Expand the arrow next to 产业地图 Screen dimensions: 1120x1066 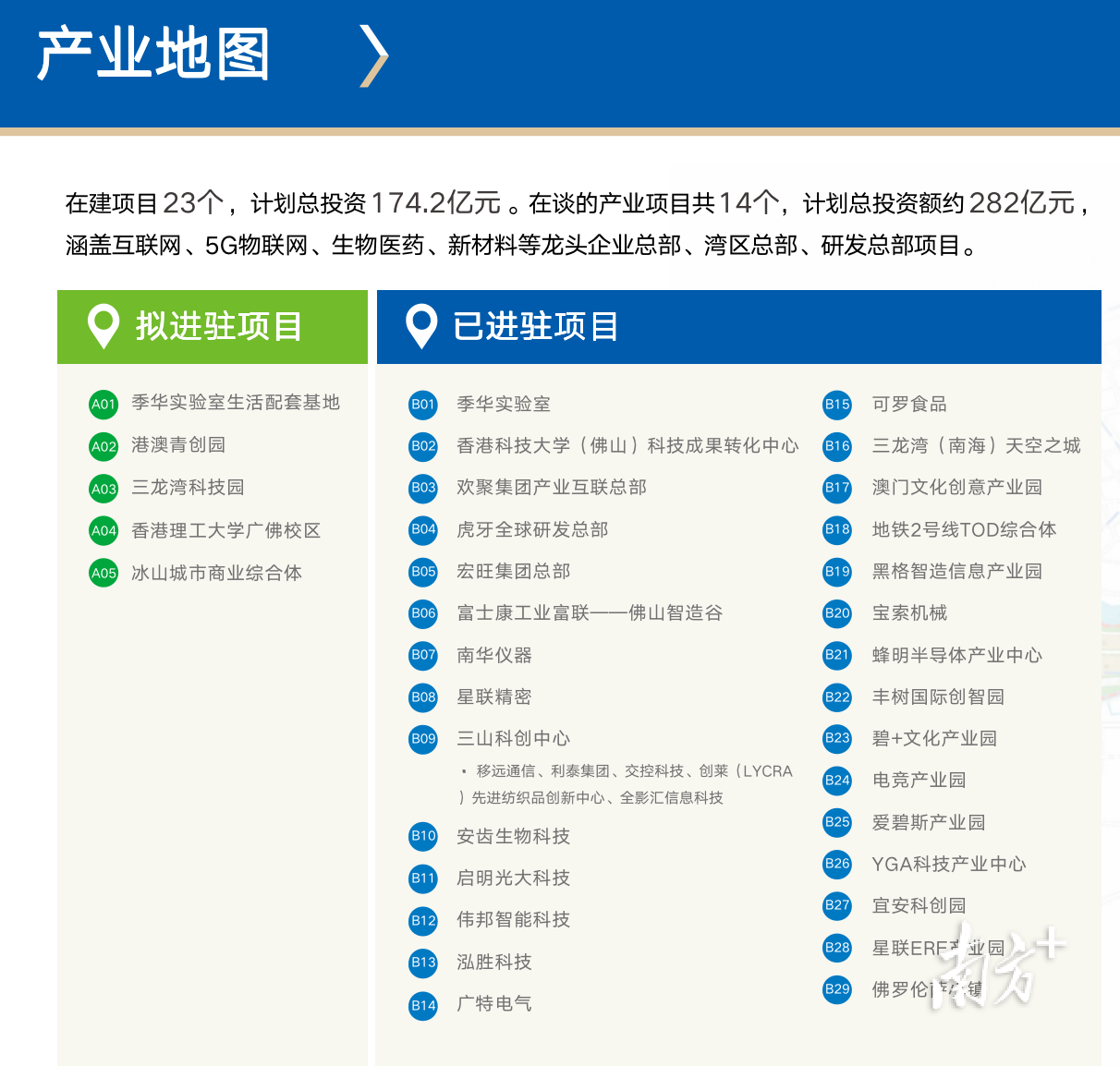tap(374, 57)
